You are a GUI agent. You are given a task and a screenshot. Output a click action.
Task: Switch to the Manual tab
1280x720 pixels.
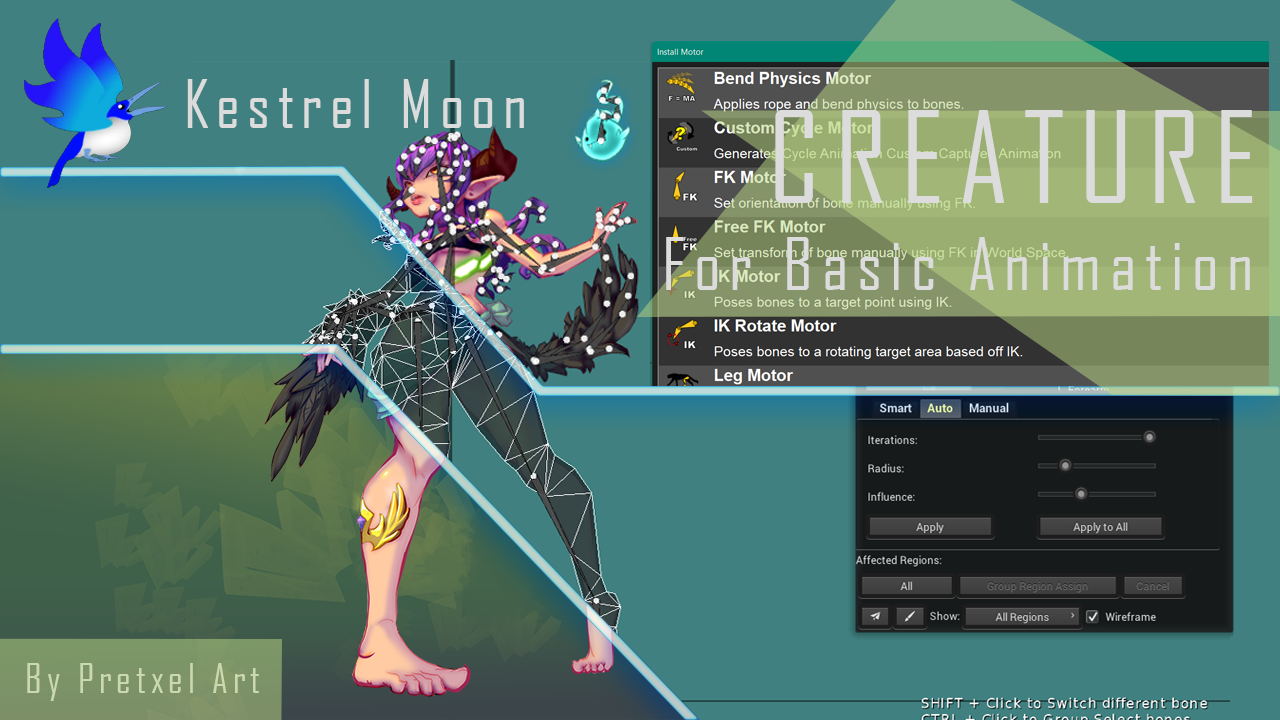pyautogui.click(x=989, y=408)
